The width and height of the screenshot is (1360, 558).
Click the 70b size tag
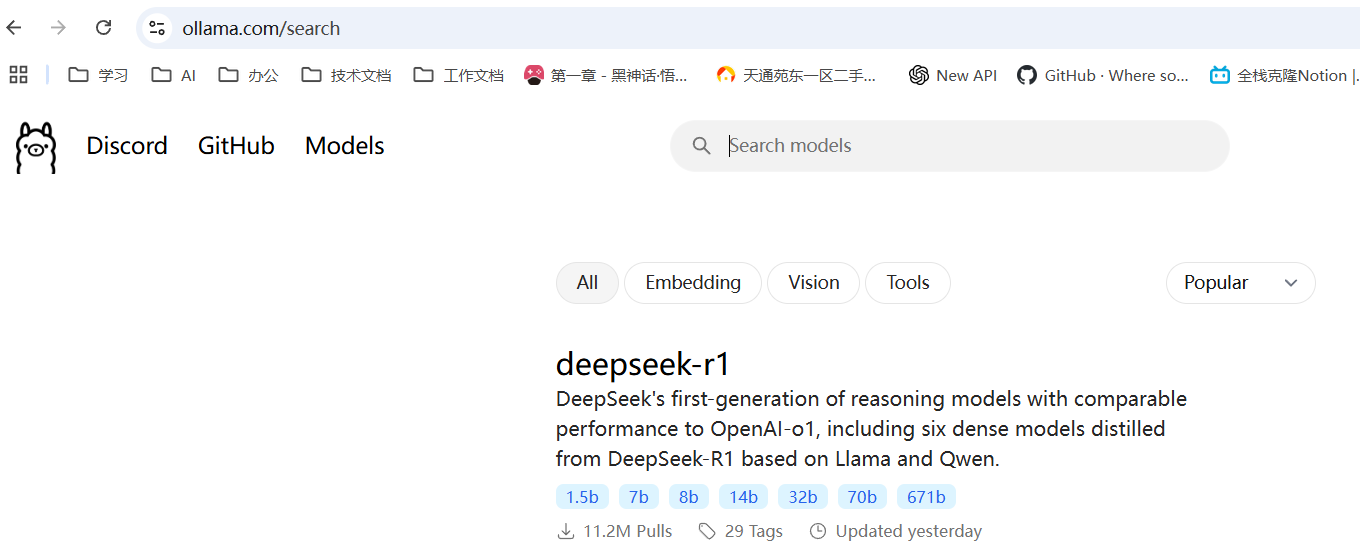862,497
